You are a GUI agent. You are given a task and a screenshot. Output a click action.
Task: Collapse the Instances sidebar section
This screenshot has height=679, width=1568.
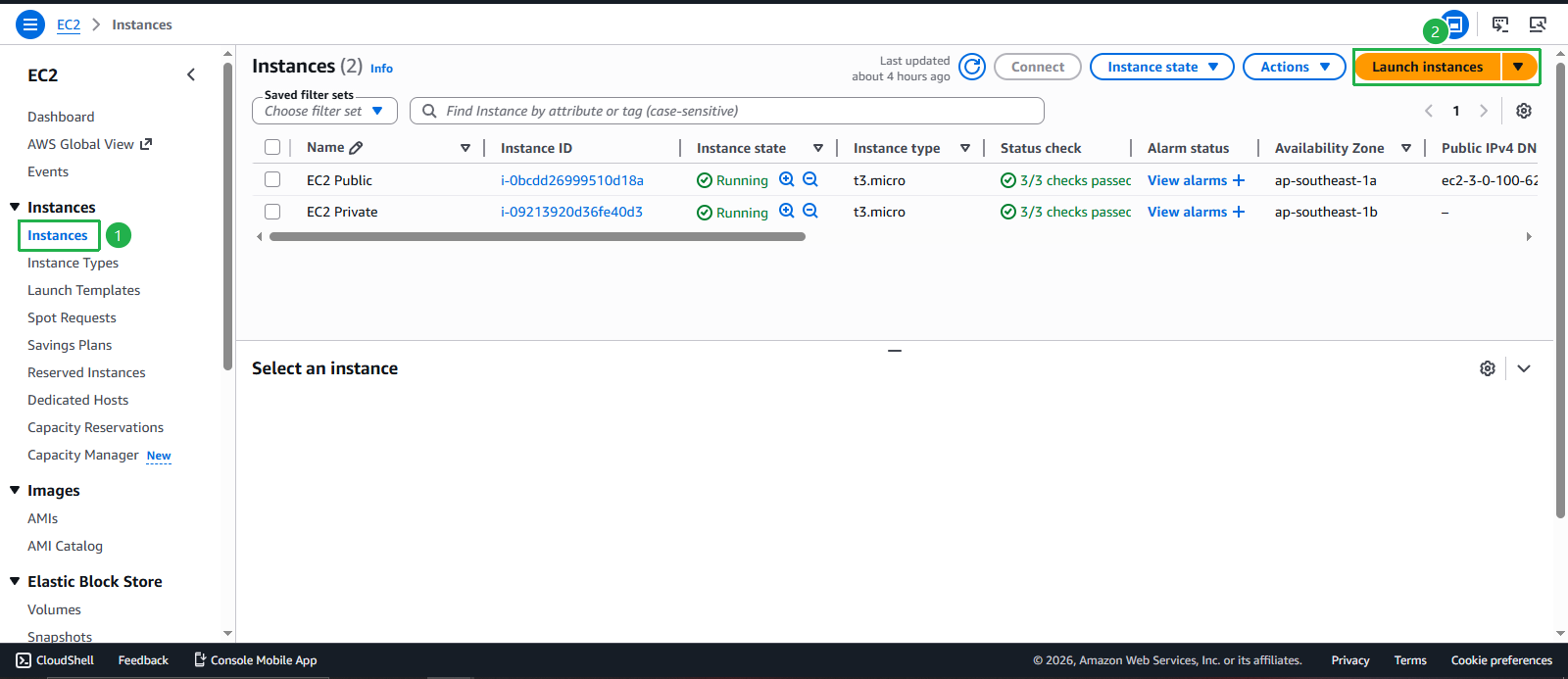coord(15,207)
